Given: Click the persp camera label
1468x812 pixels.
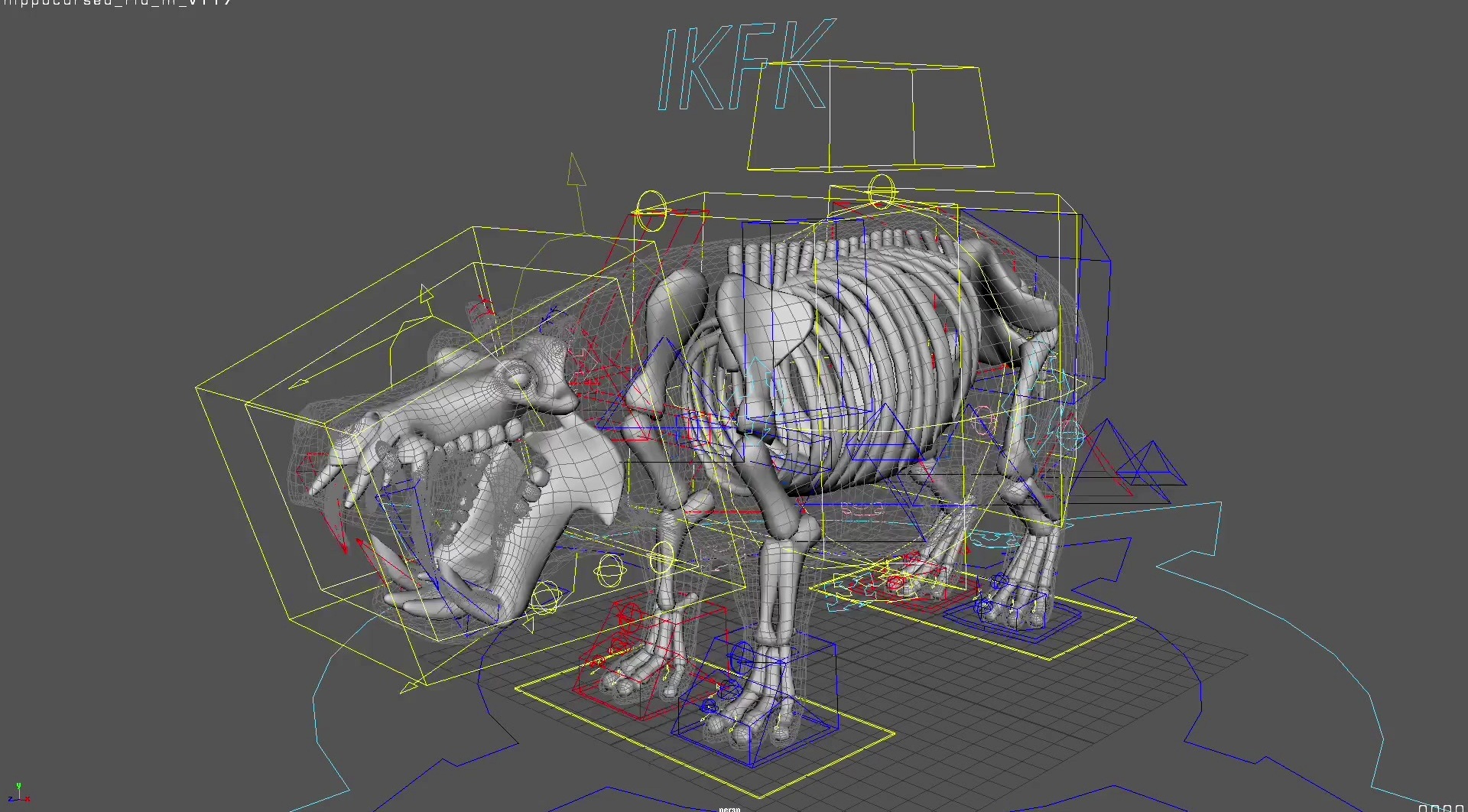Looking at the screenshot, I should (729, 808).
